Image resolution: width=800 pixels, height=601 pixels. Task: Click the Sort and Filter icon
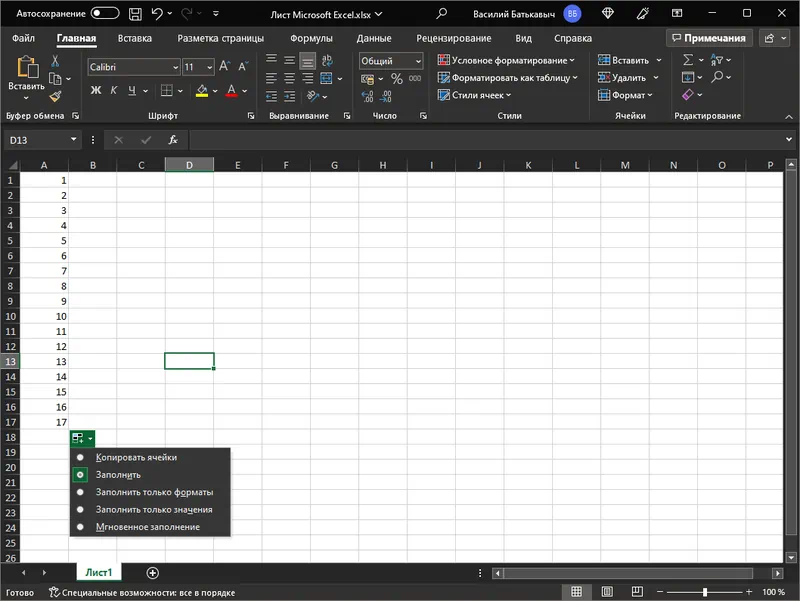coord(716,60)
